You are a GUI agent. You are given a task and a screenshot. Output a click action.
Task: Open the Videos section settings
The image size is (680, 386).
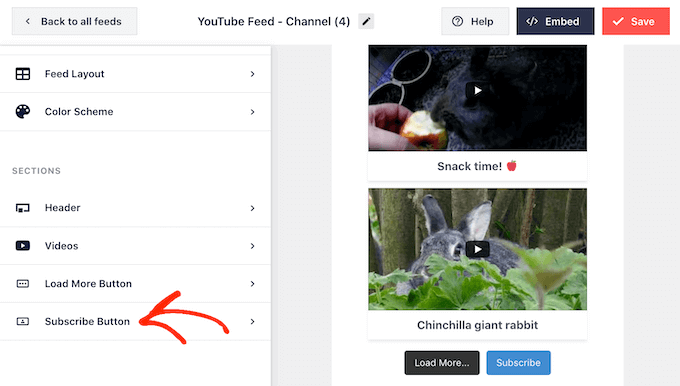coord(135,245)
